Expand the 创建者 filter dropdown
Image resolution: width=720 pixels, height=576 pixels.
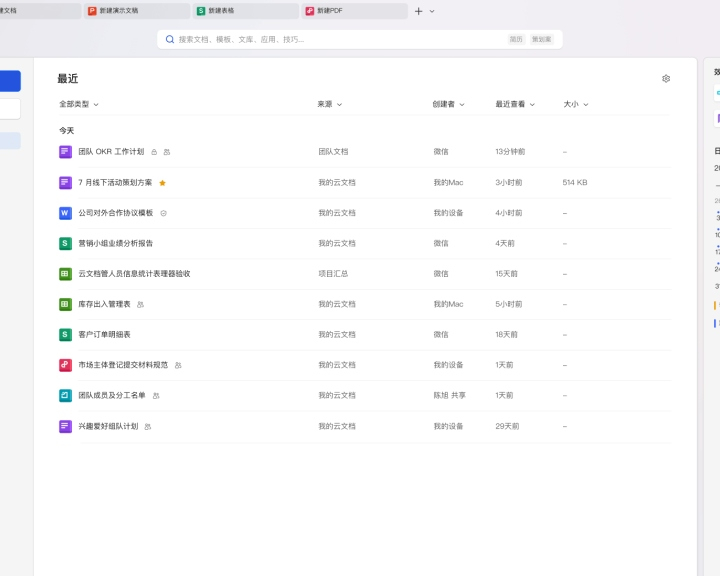[448, 104]
